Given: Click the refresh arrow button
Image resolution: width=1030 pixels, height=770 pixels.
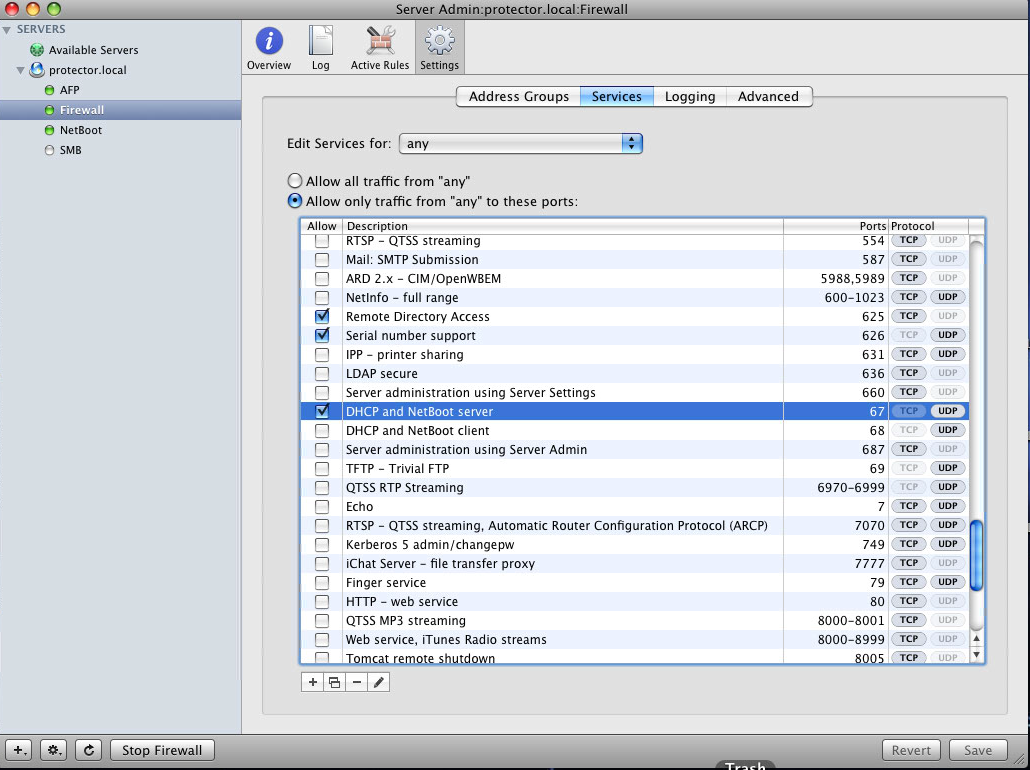Looking at the screenshot, I should coord(89,750).
